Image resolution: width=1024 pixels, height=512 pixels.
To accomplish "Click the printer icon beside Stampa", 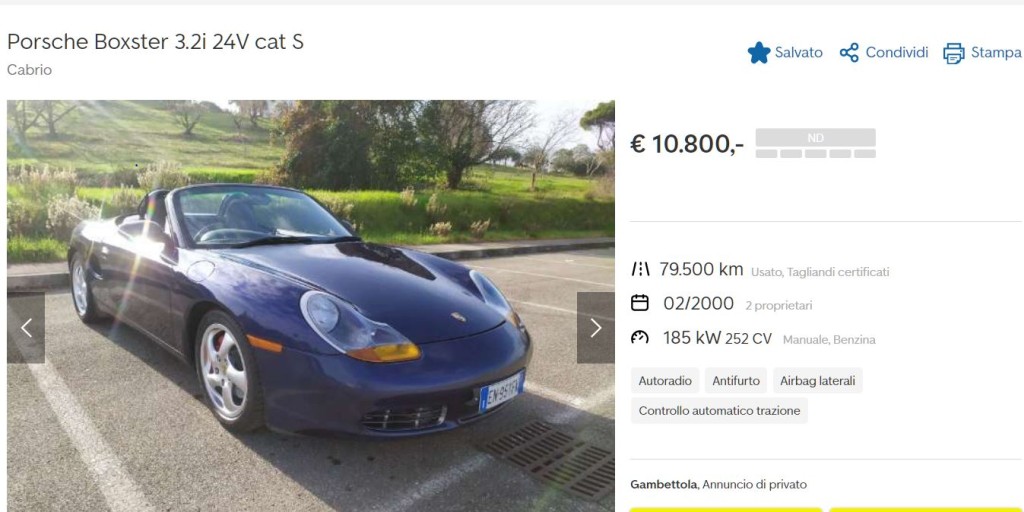I will [x=953, y=54].
